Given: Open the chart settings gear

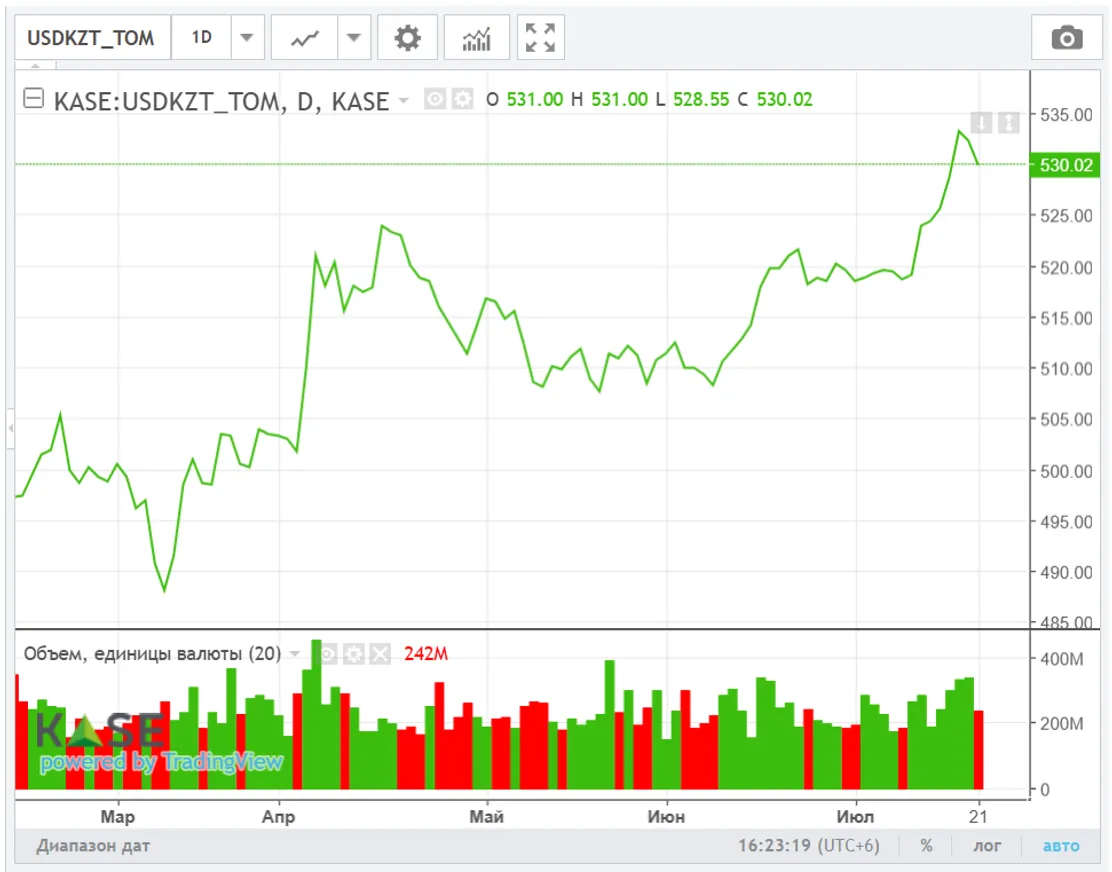Looking at the screenshot, I should [x=407, y=38].
